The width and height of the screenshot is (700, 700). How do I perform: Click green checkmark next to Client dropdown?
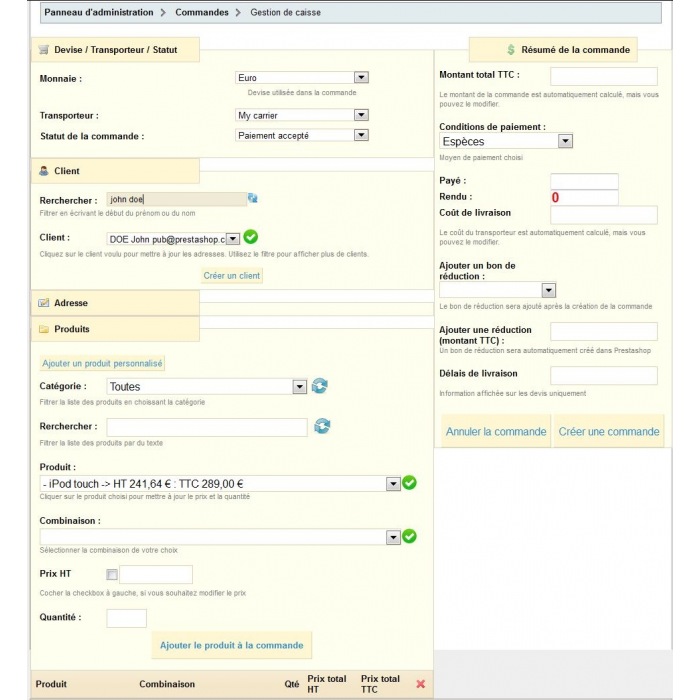point(250,237)
